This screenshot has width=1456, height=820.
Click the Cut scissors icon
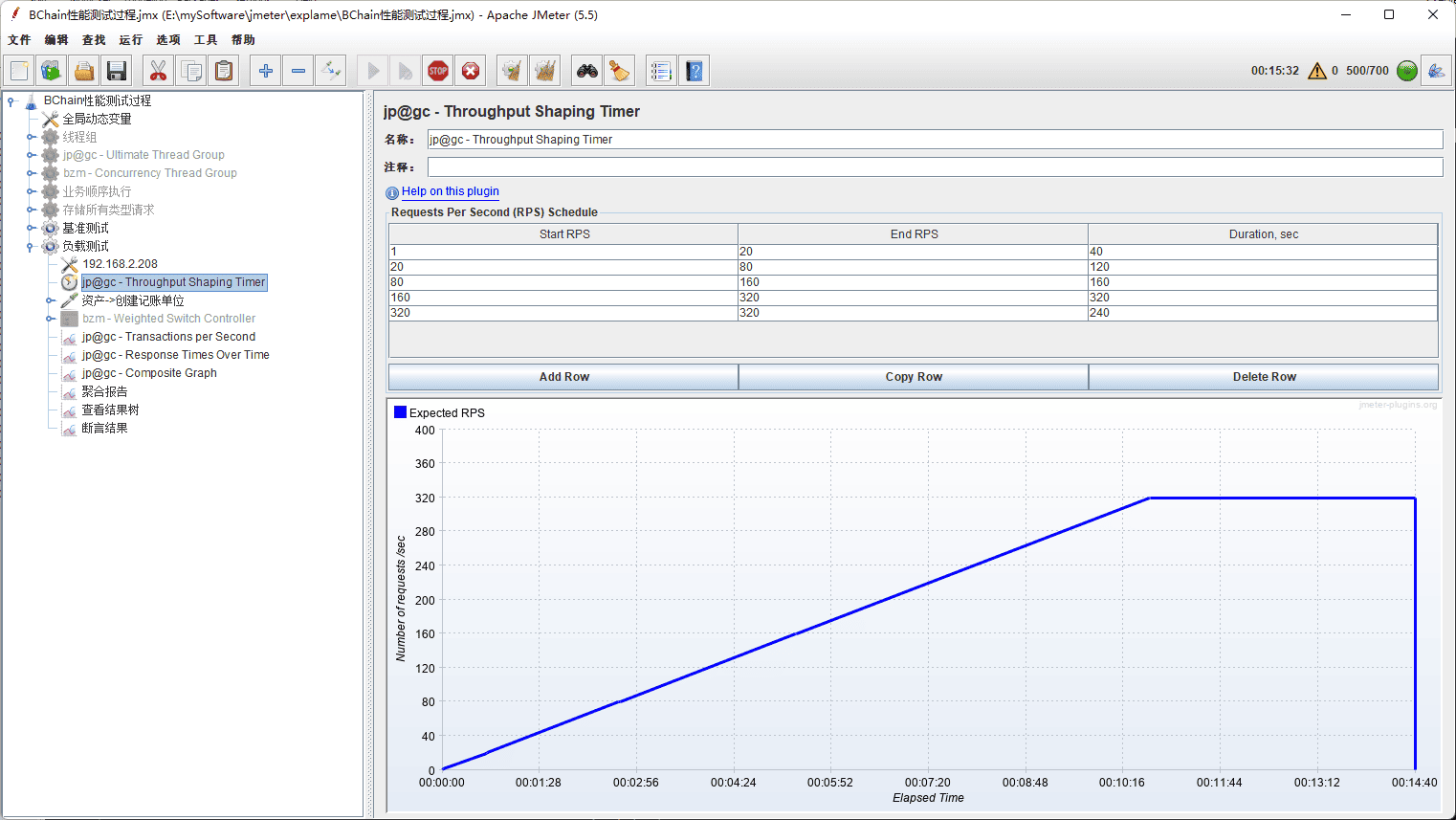[158, 71]
